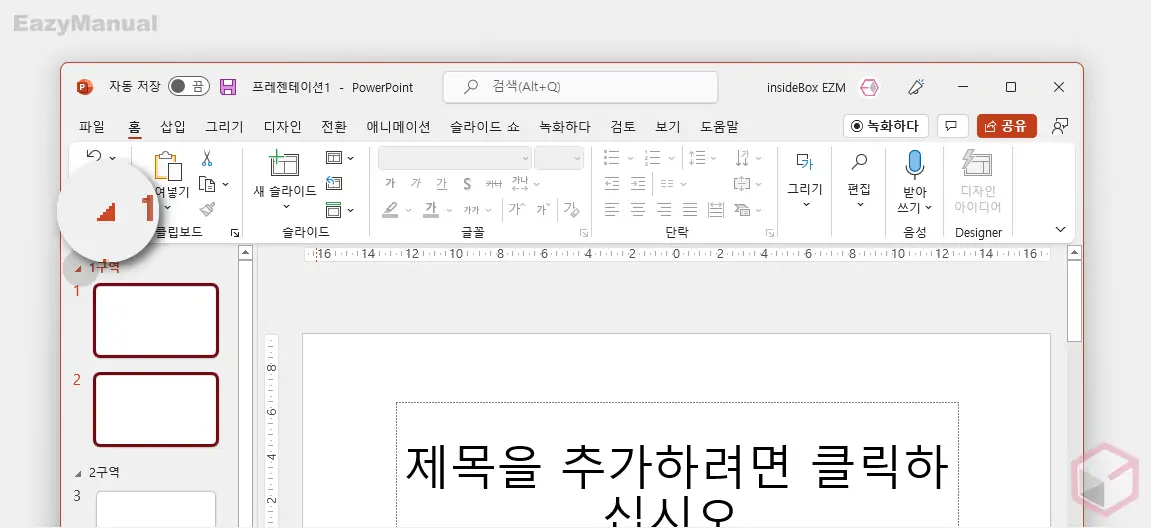This screenshot has height=528, width=1151.
Task: Open the font size combo box
Action: point(559,158)
